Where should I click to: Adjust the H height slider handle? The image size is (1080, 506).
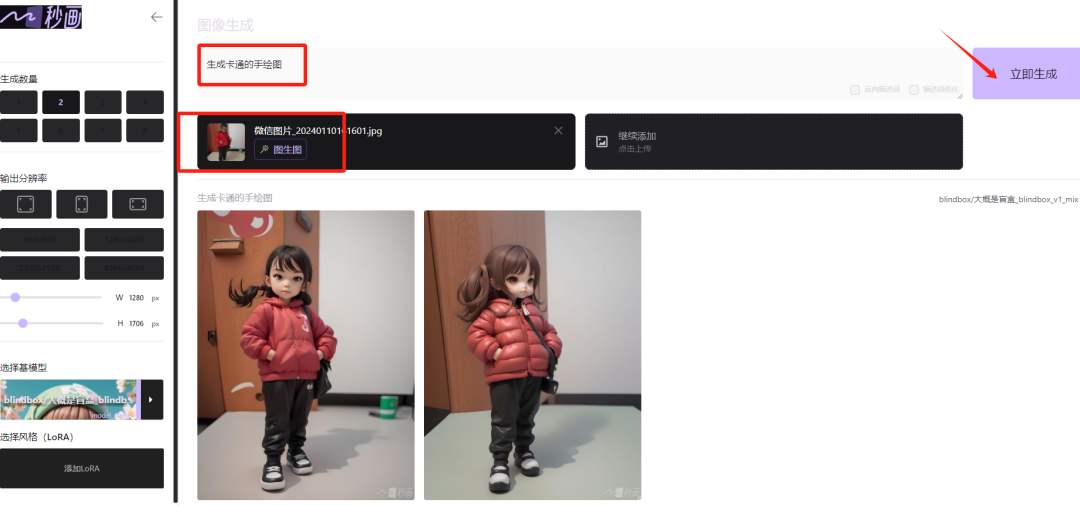23,323
